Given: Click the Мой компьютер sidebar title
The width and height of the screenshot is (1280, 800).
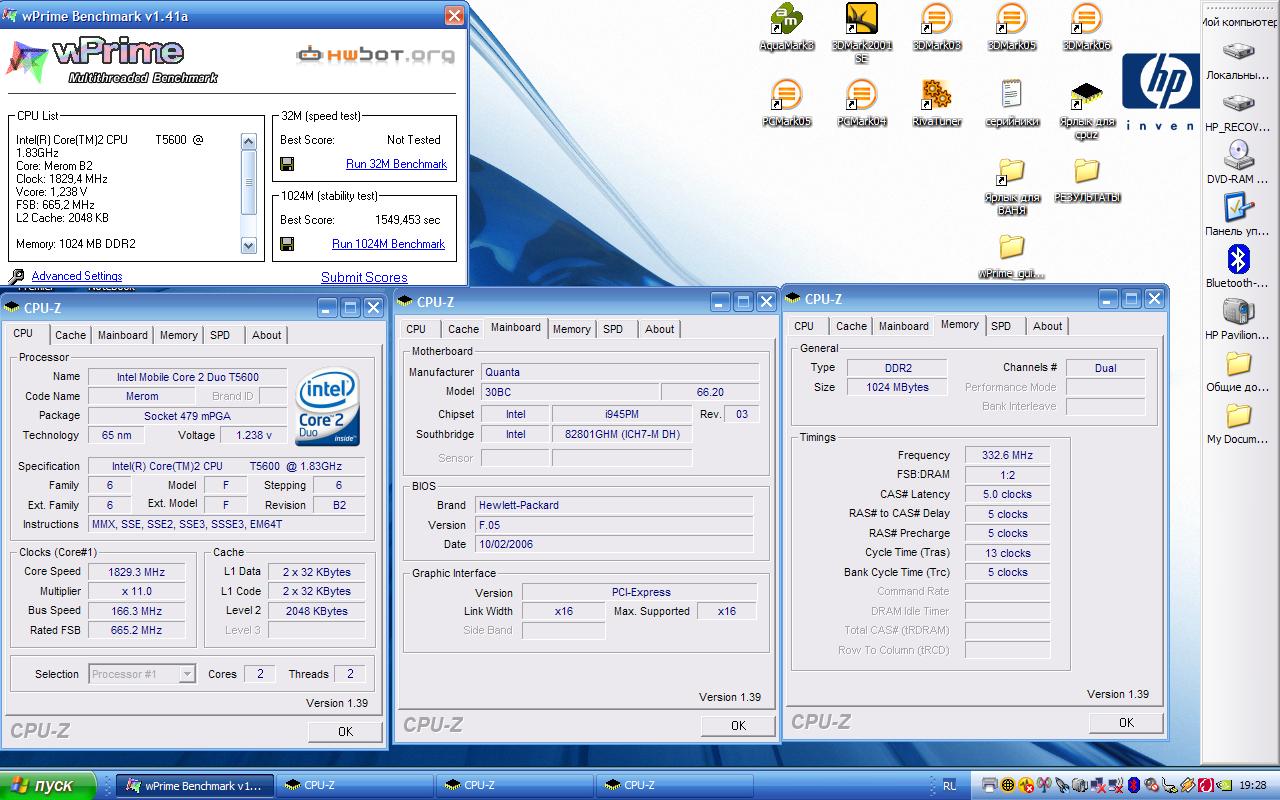Looking at the screenshot, I should 1238,21.
